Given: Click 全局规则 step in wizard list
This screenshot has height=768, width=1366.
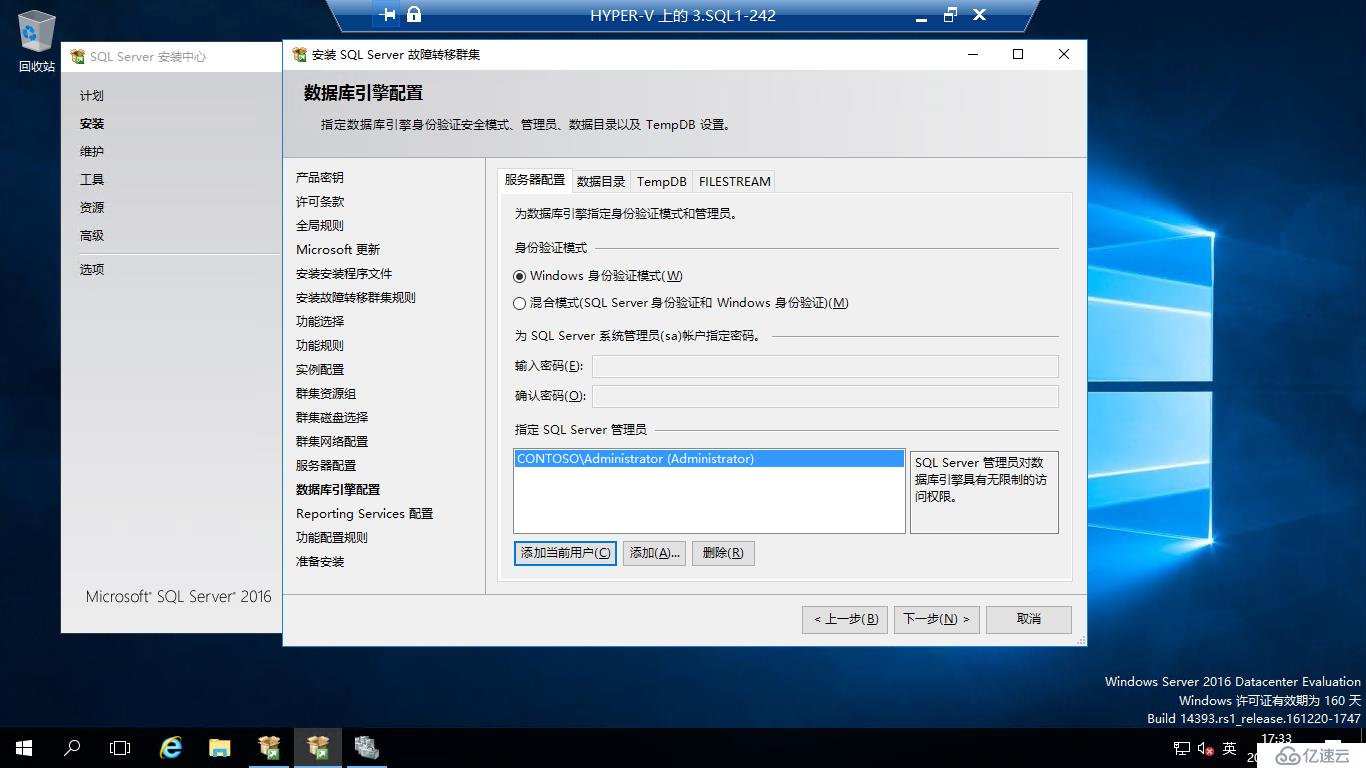Looking at the screenshot, I should tap(320, 226).
